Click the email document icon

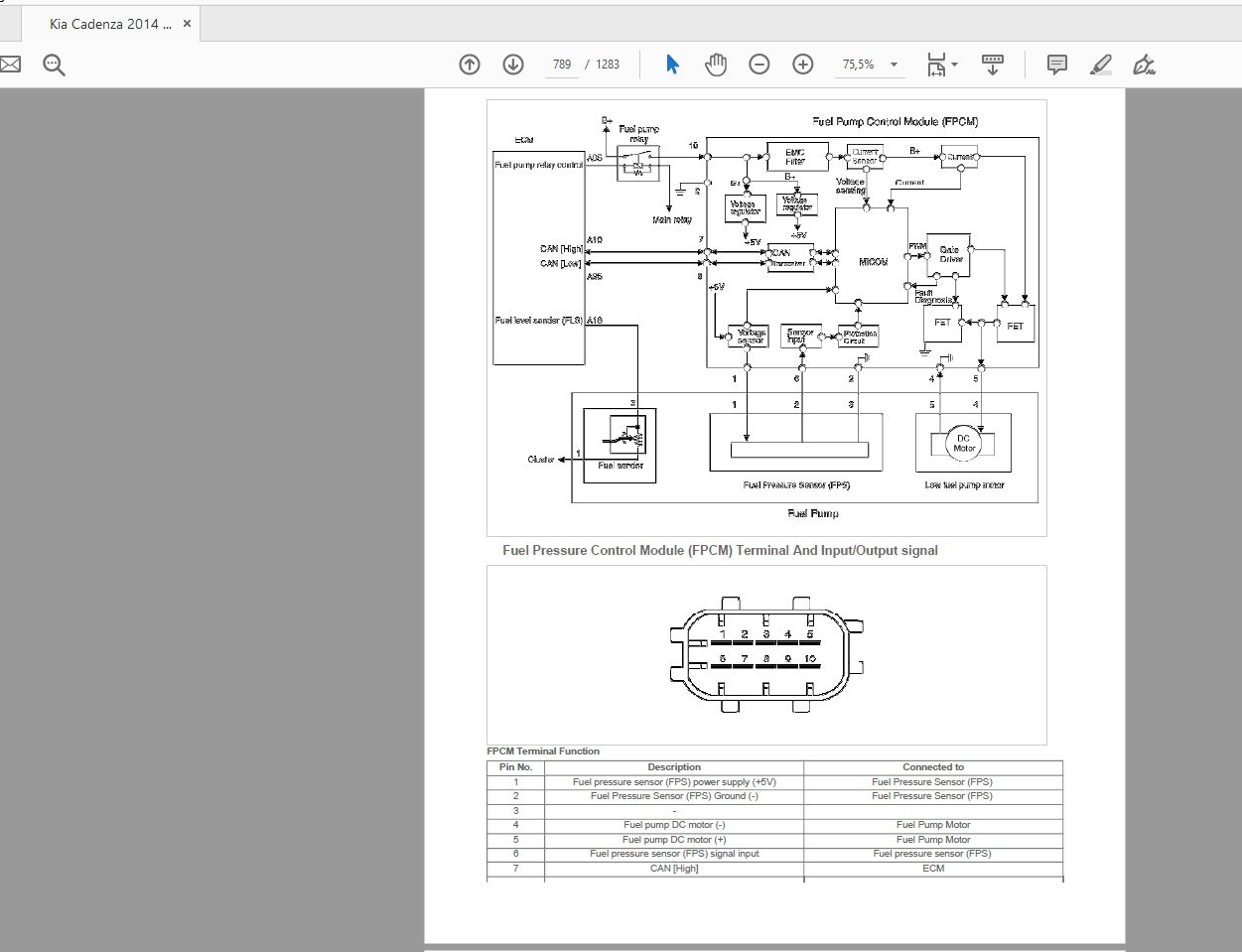(10, 64)
